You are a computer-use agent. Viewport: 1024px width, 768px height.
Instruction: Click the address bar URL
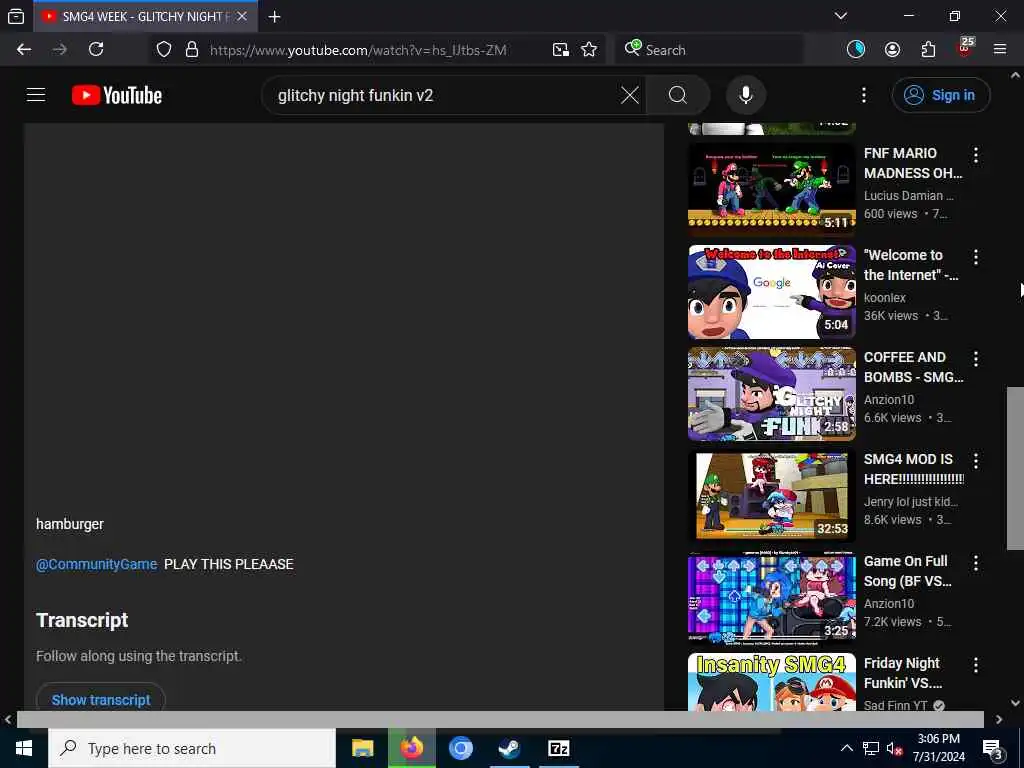358,50
